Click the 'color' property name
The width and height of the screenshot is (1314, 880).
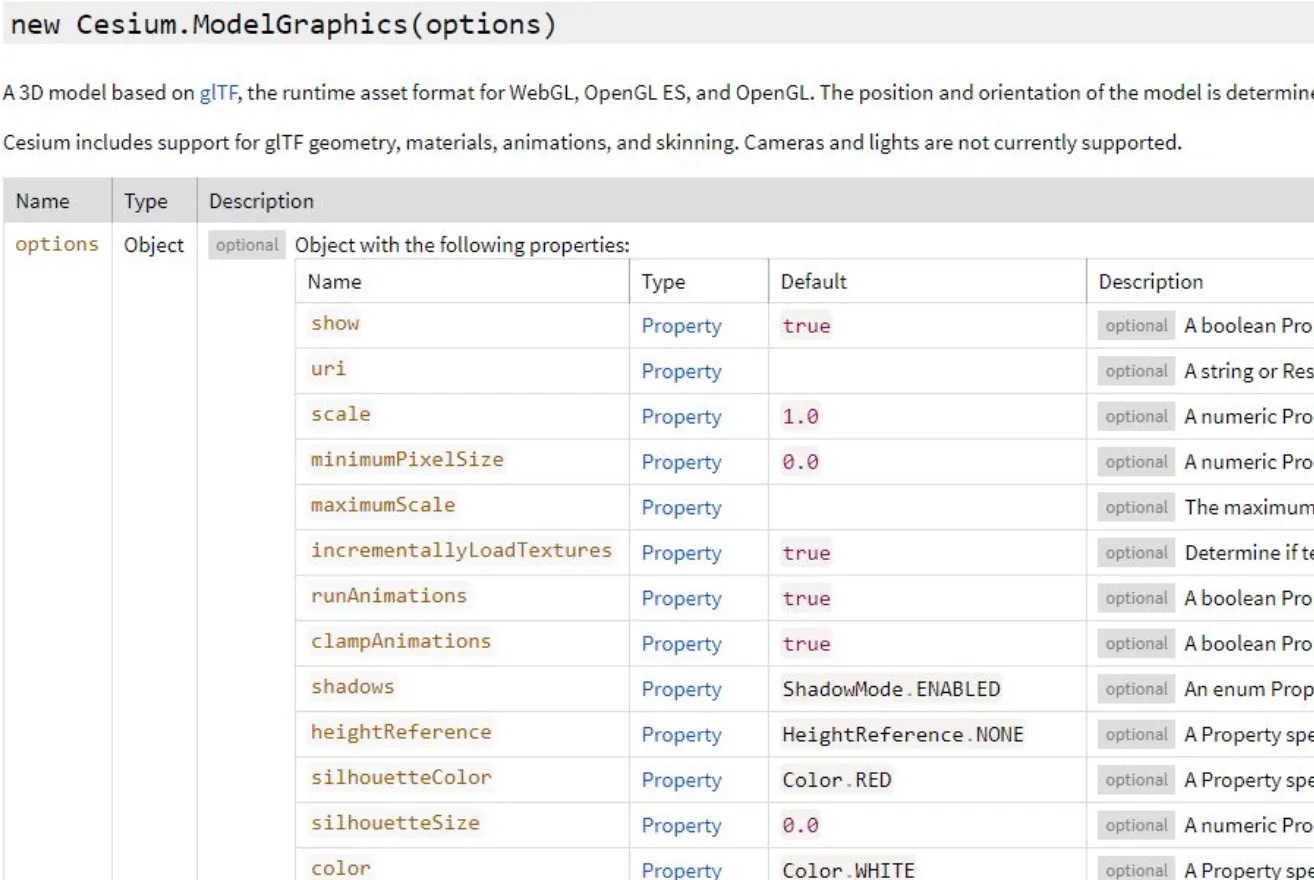[x=341, y=868]
